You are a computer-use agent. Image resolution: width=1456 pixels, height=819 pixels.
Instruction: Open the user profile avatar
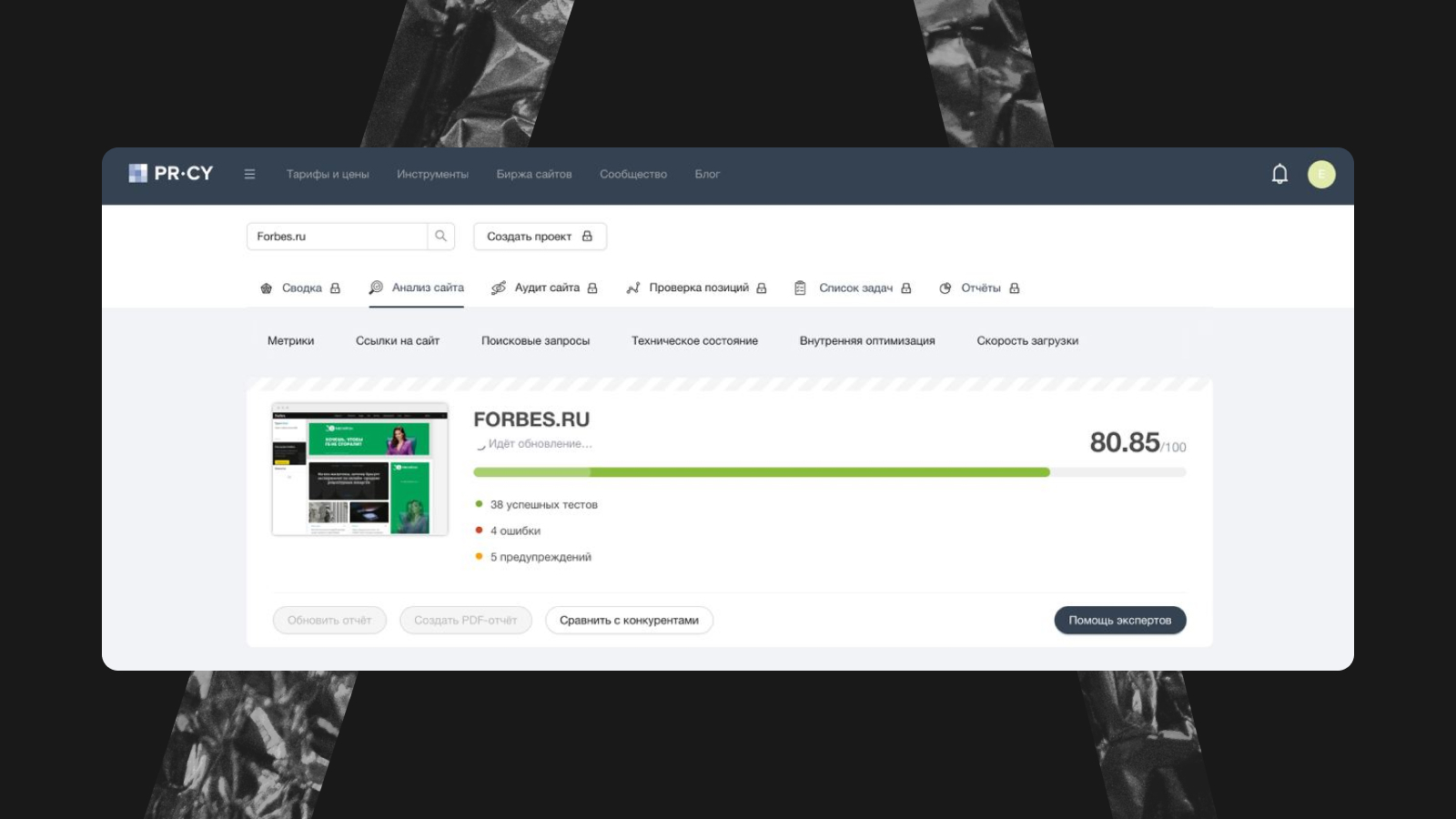[1321, 175]
